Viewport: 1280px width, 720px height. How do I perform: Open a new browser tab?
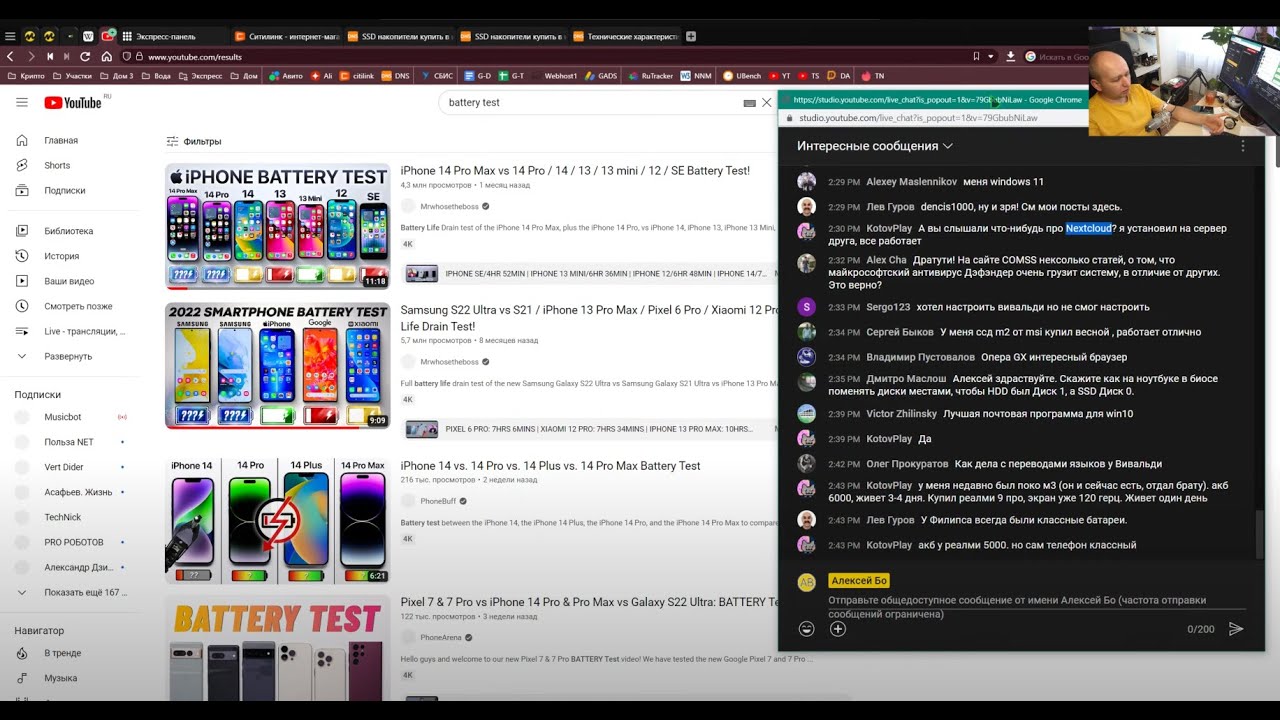tap(691, 37)
